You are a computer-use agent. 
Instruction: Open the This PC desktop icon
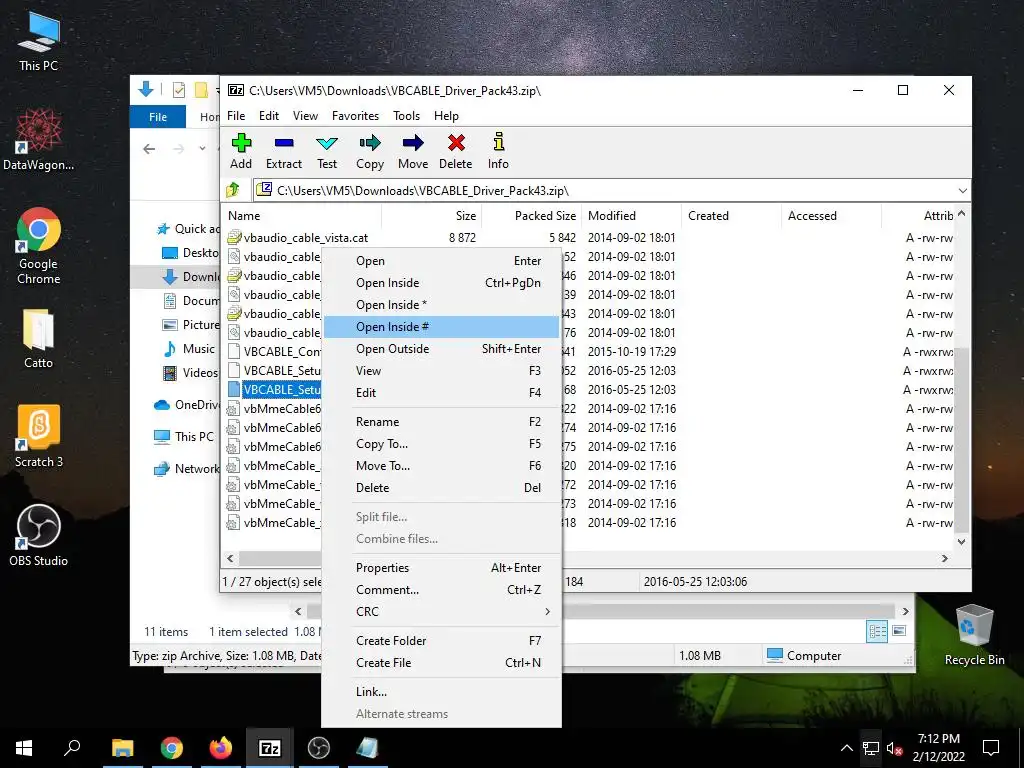[39, 41]
